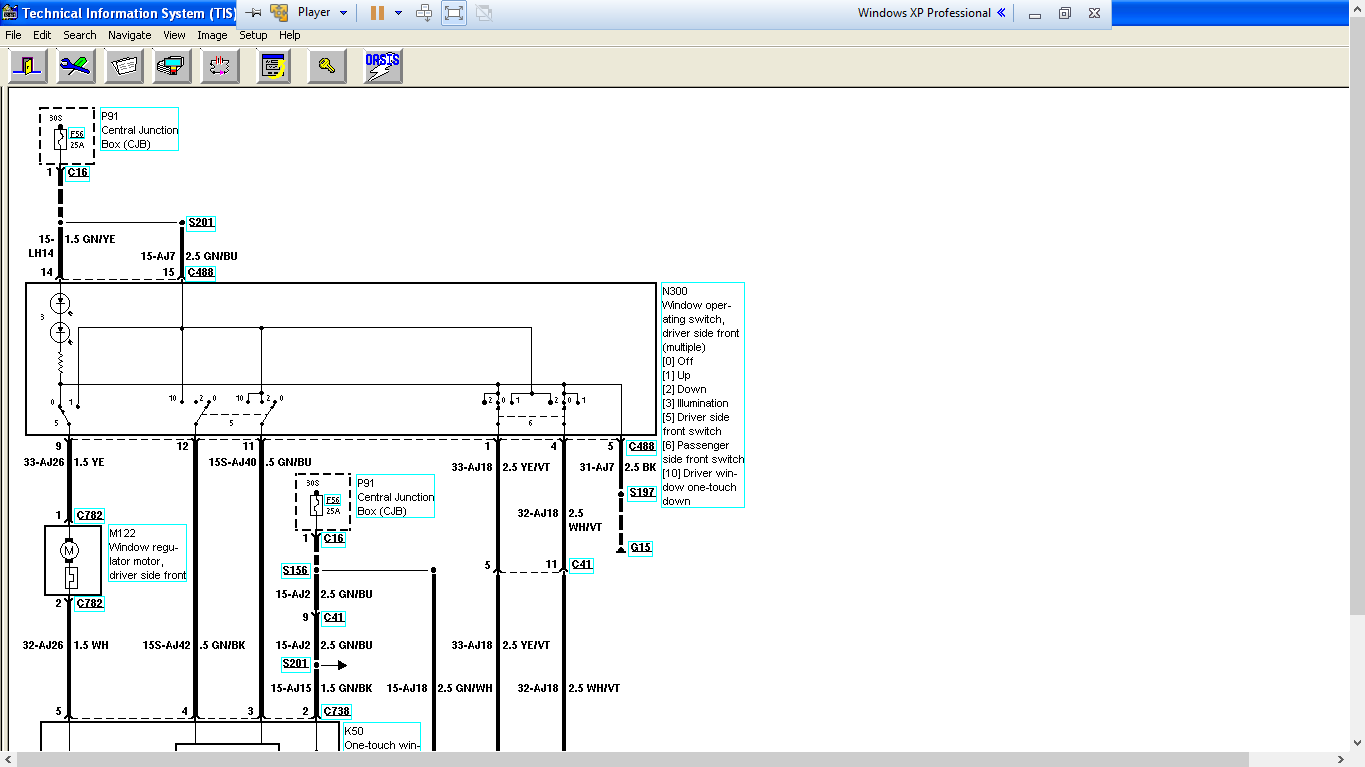
Task: Click C488 connector link beside pin 5
Action: pyautogui.click(x=641, y=447)
